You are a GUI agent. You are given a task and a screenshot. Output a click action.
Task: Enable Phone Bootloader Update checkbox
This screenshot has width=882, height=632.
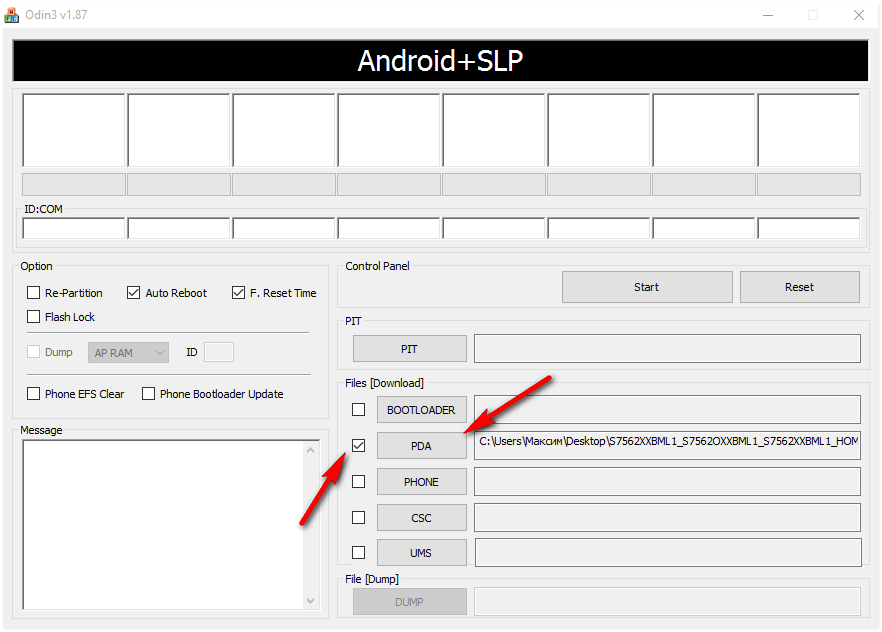[x=148, y=394]
